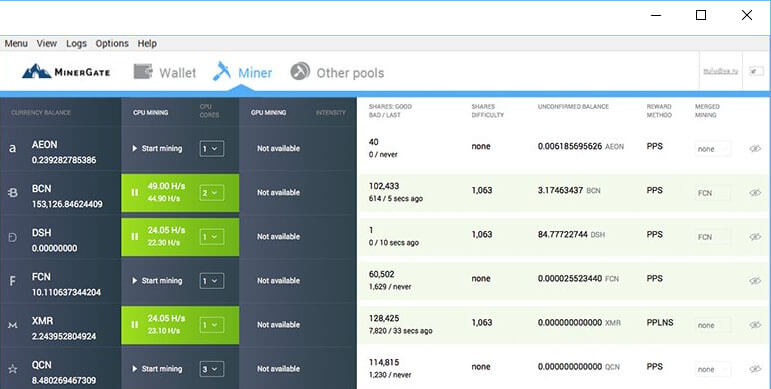Switch to the Miner tab

point(242,72)
